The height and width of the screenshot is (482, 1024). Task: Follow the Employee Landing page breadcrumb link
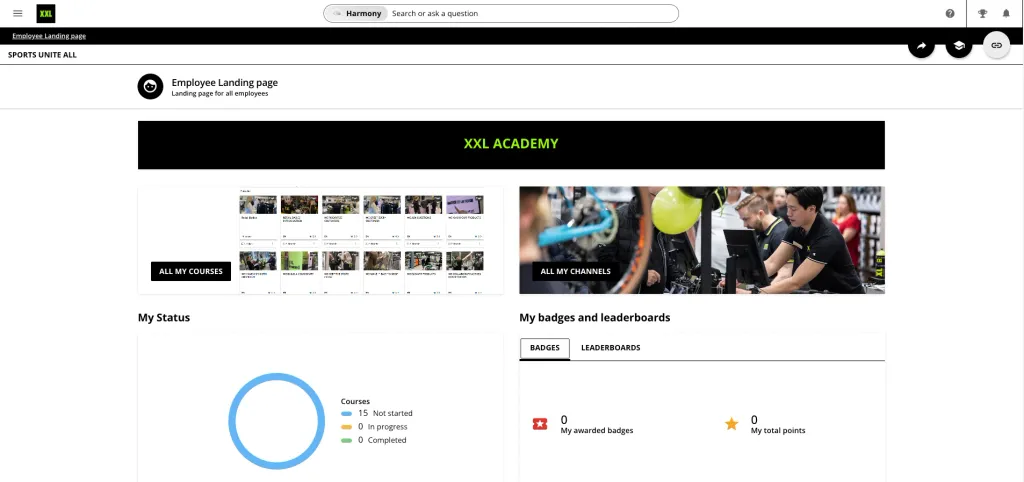tap(49, 36)
